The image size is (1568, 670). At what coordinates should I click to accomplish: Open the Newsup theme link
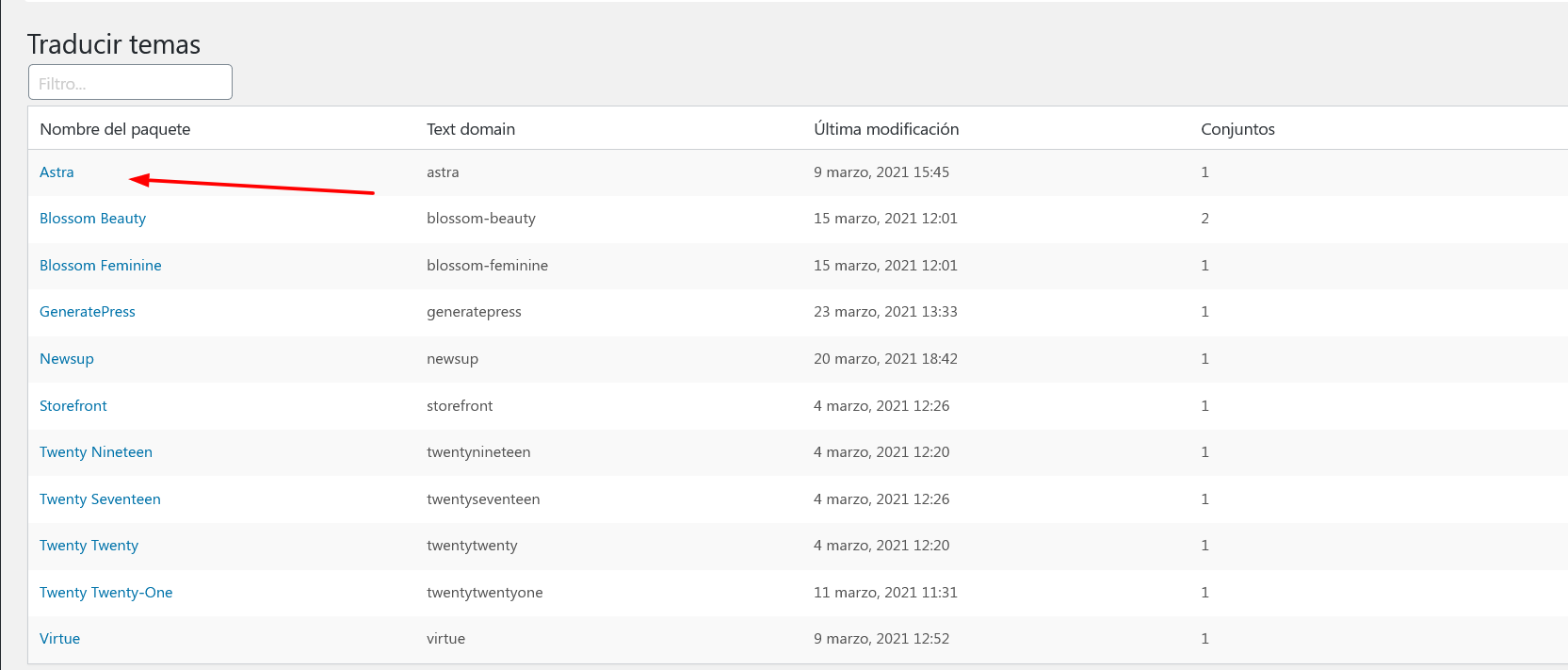[x=67, y=359]
